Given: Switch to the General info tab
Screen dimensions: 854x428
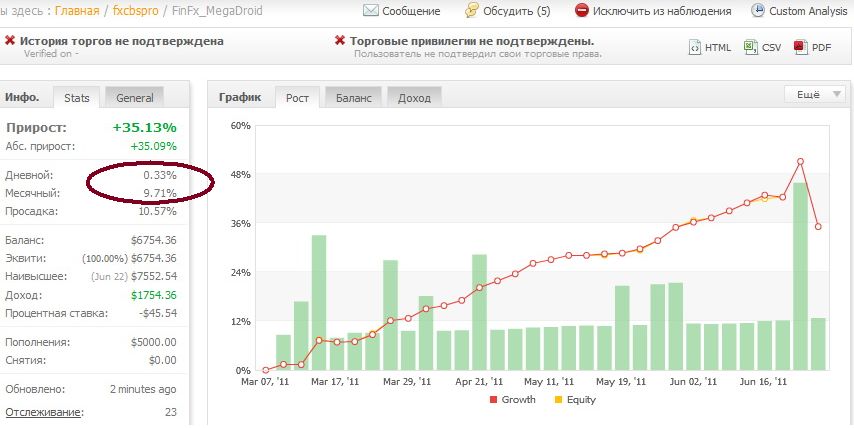Looking at the screenshot, I should [135, 98].
